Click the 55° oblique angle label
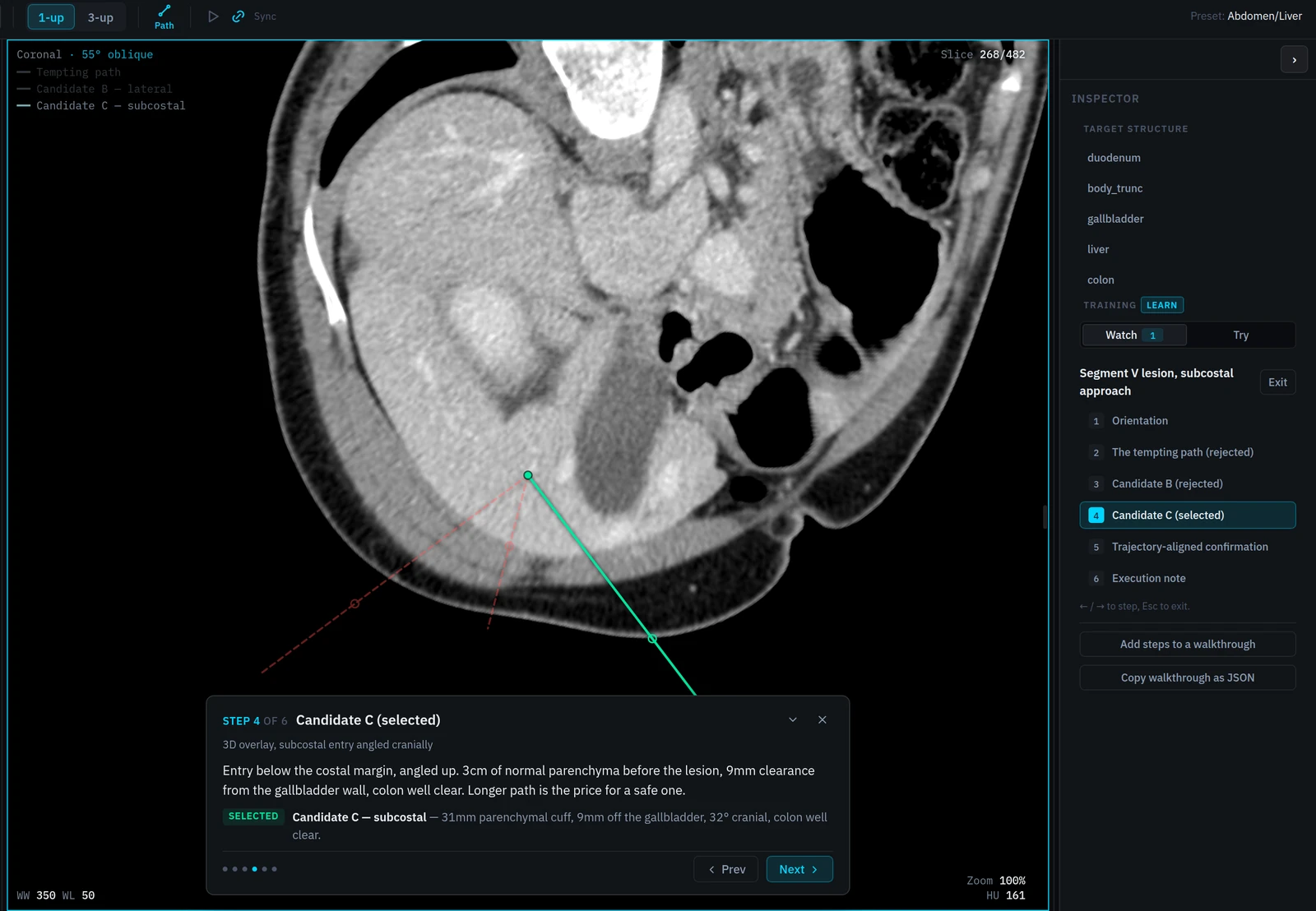The width and height of the screenshot is (1316, 911). click(117, 54)
